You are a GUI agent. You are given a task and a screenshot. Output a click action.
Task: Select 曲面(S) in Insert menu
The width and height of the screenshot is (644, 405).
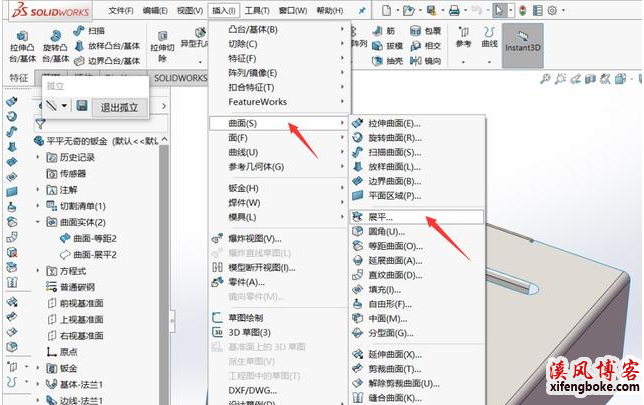tap(279, 123)
